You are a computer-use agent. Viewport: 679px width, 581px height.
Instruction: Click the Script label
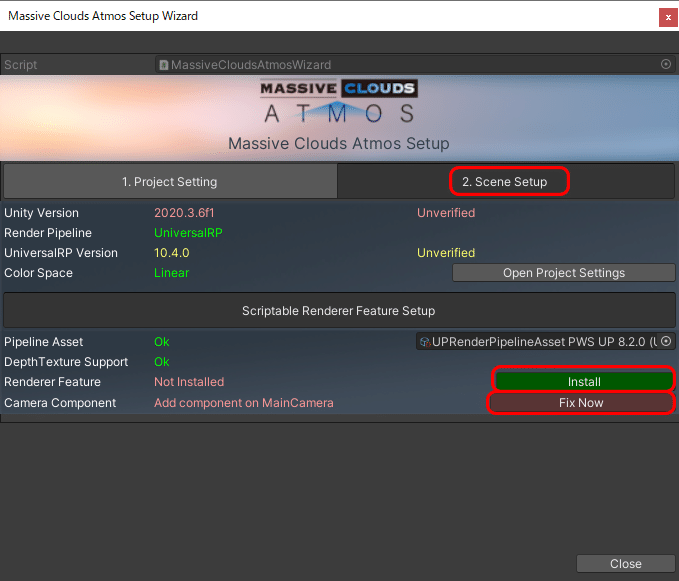(21, 65)
